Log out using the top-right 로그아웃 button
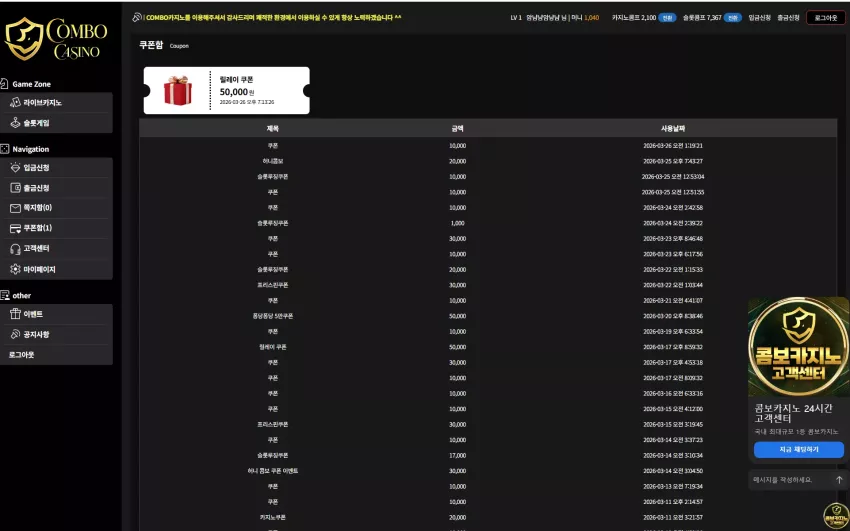 pos(826,18)
